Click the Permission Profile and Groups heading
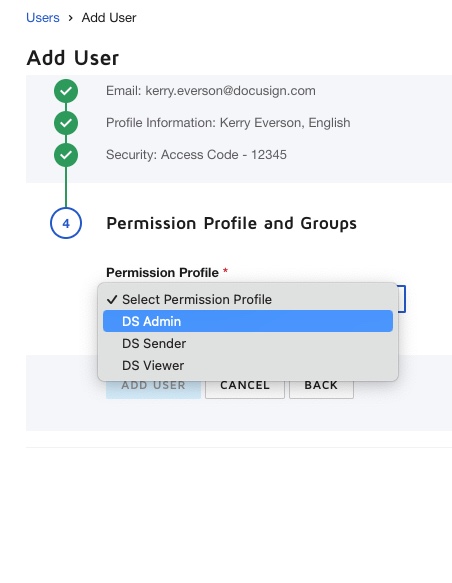The image size is (452, 583). [231, 223]
